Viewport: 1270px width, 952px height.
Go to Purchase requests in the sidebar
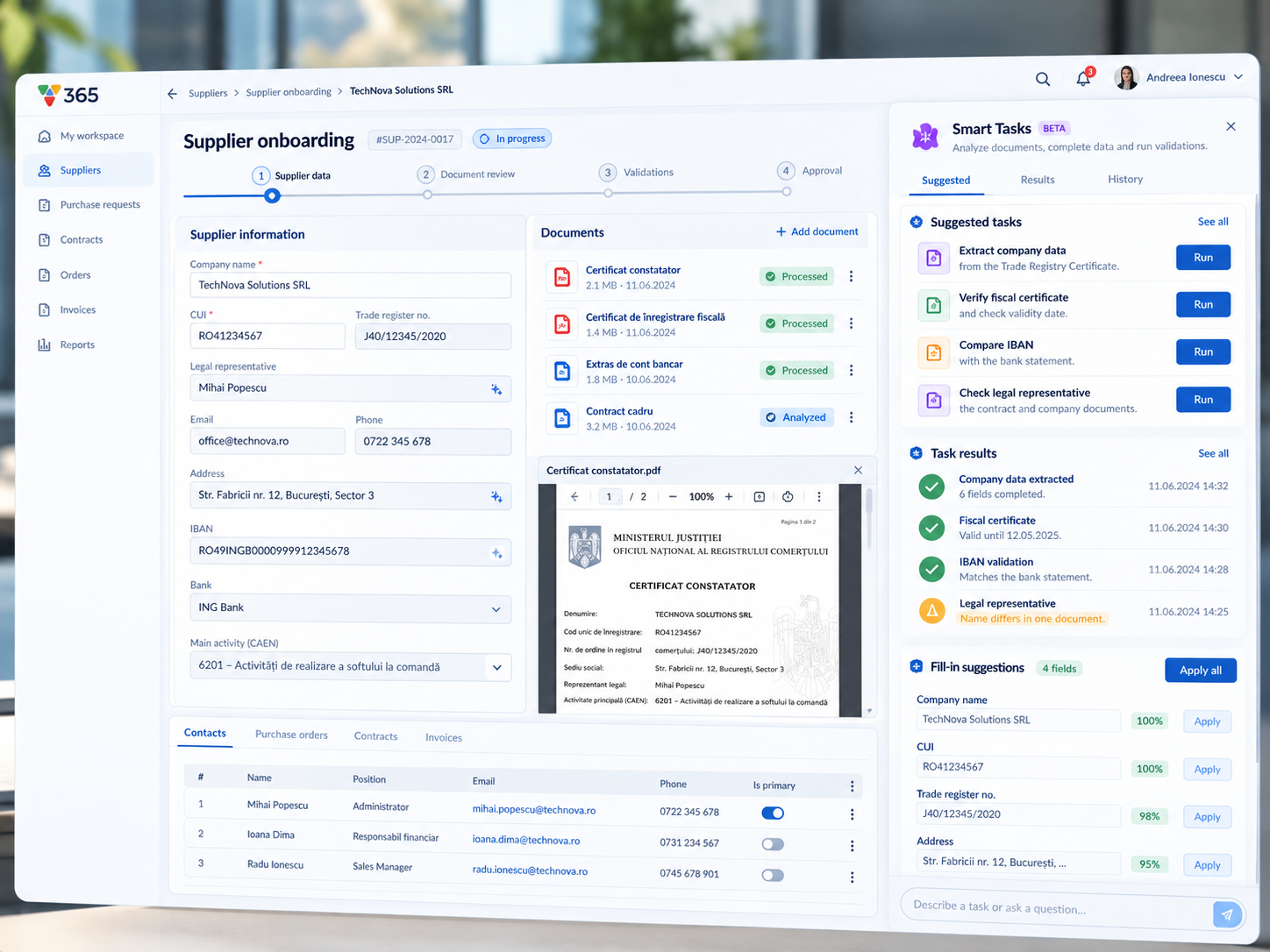[89, 205]
